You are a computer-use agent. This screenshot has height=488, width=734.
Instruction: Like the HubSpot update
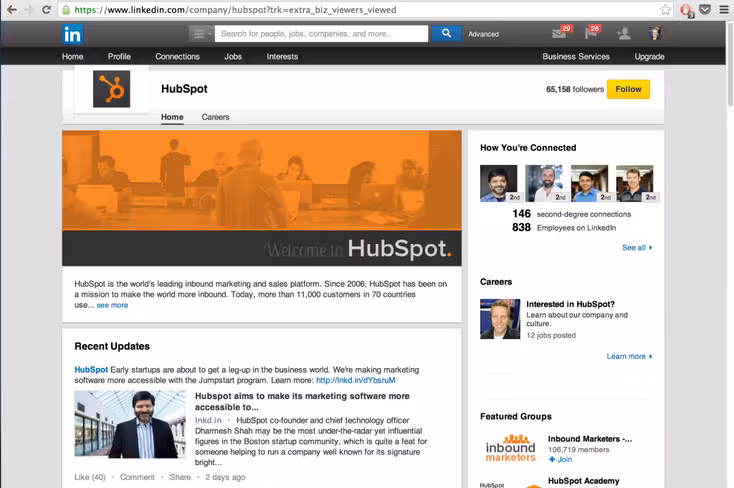90,477
